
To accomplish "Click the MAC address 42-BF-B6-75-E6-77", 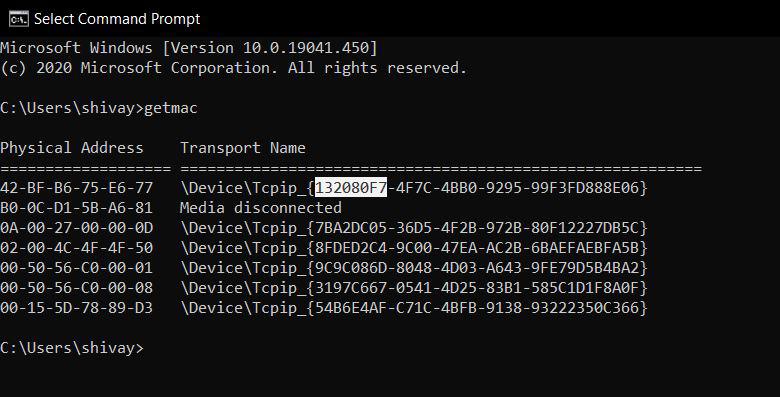I will 77,188.
